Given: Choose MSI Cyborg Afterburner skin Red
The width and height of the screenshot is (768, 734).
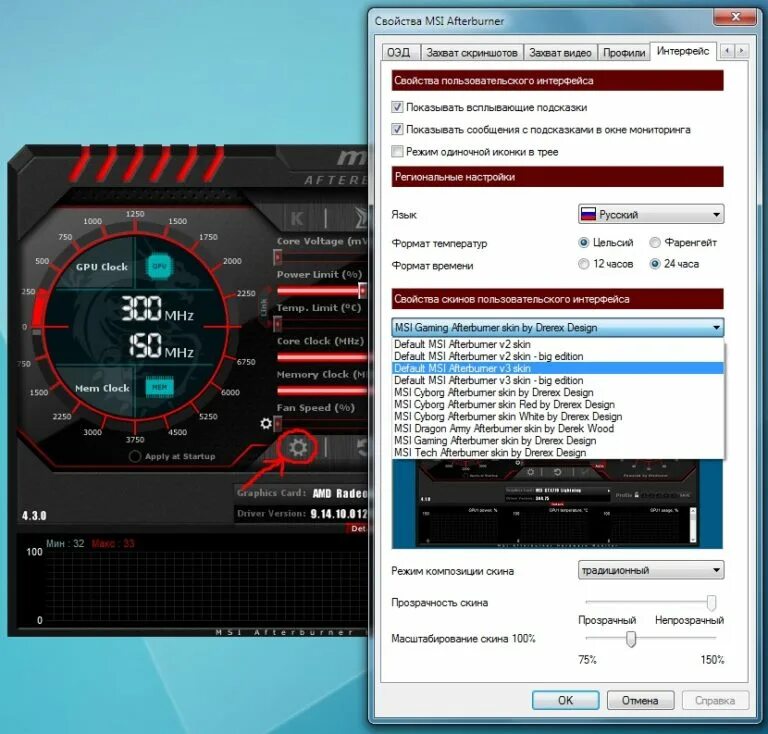Looking at the screenshot, I should click(558, 404).
